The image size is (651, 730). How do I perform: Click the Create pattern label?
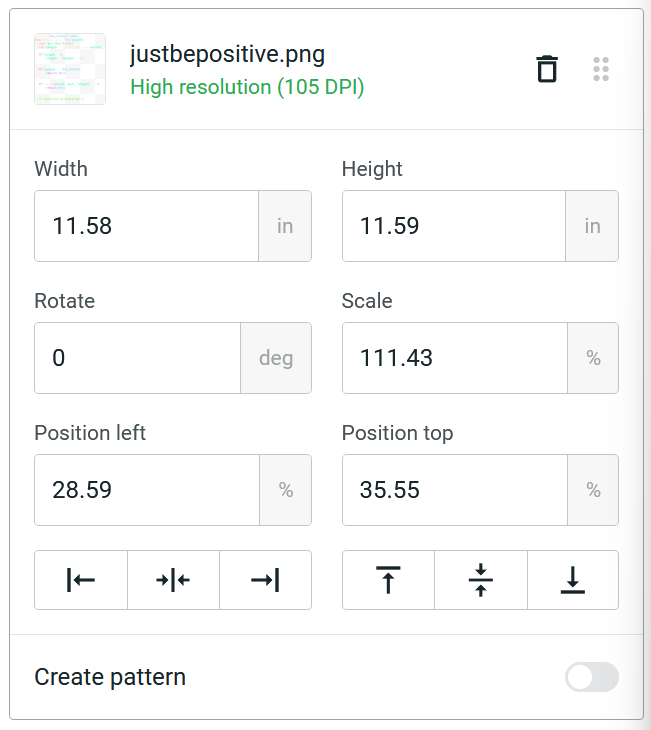pos(110,677)
